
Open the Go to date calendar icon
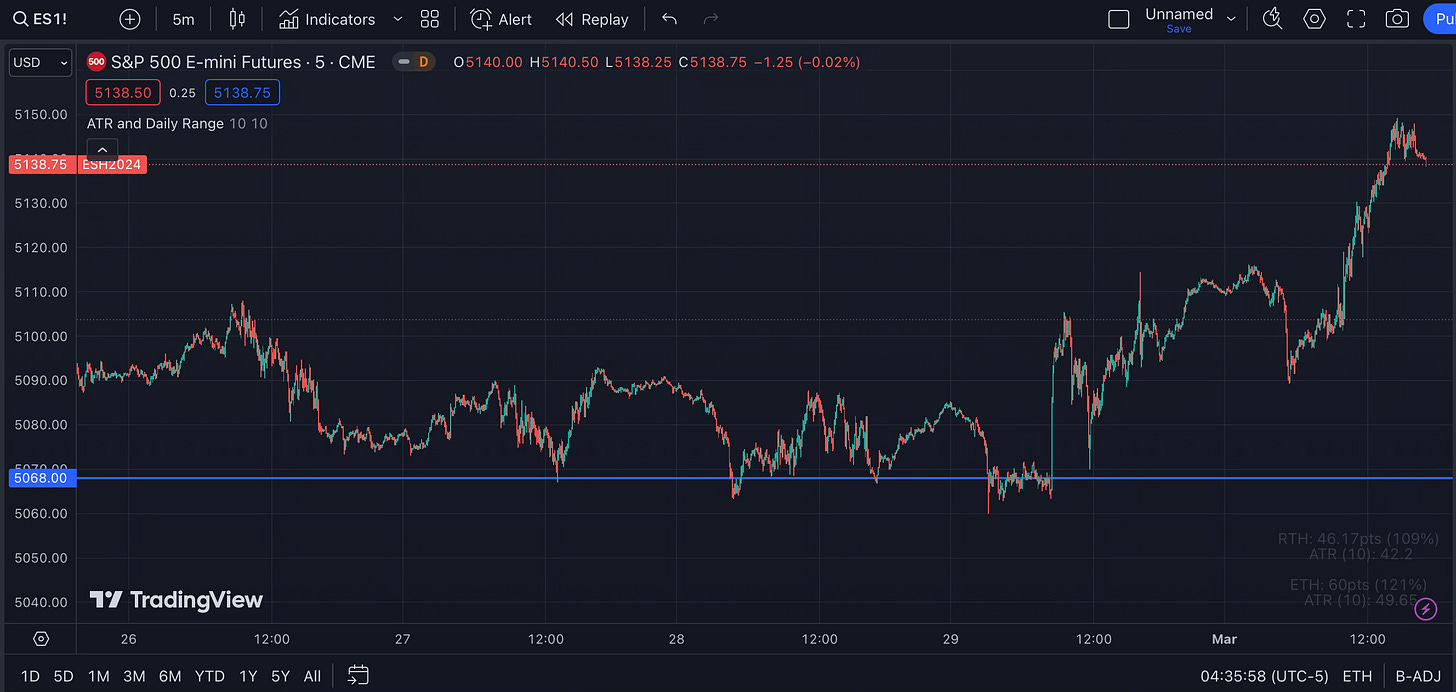point(358,676)
